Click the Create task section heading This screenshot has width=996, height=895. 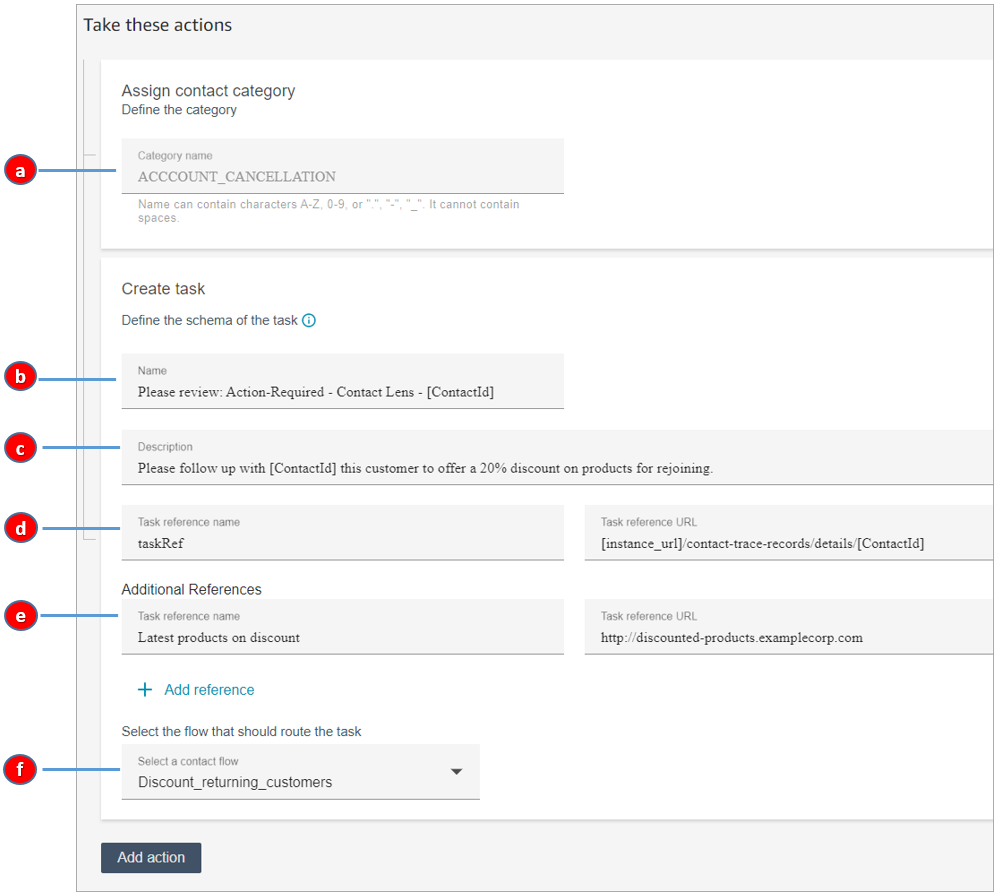(163, 288)
